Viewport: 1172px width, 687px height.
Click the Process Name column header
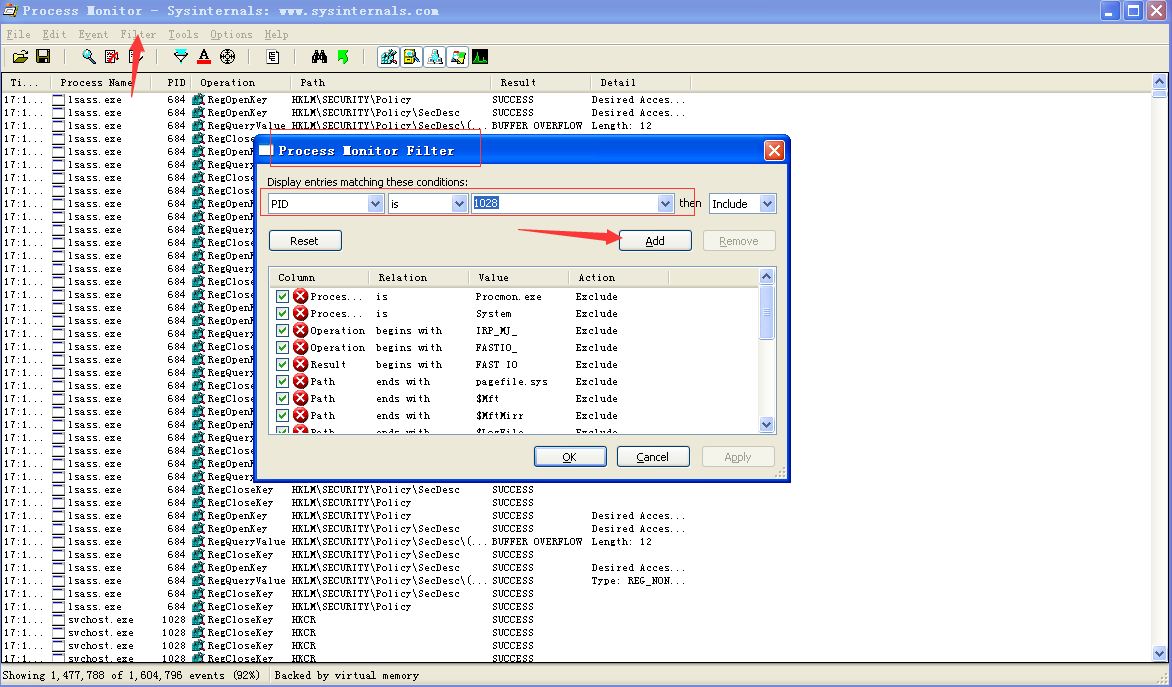(x=100, y=82)
